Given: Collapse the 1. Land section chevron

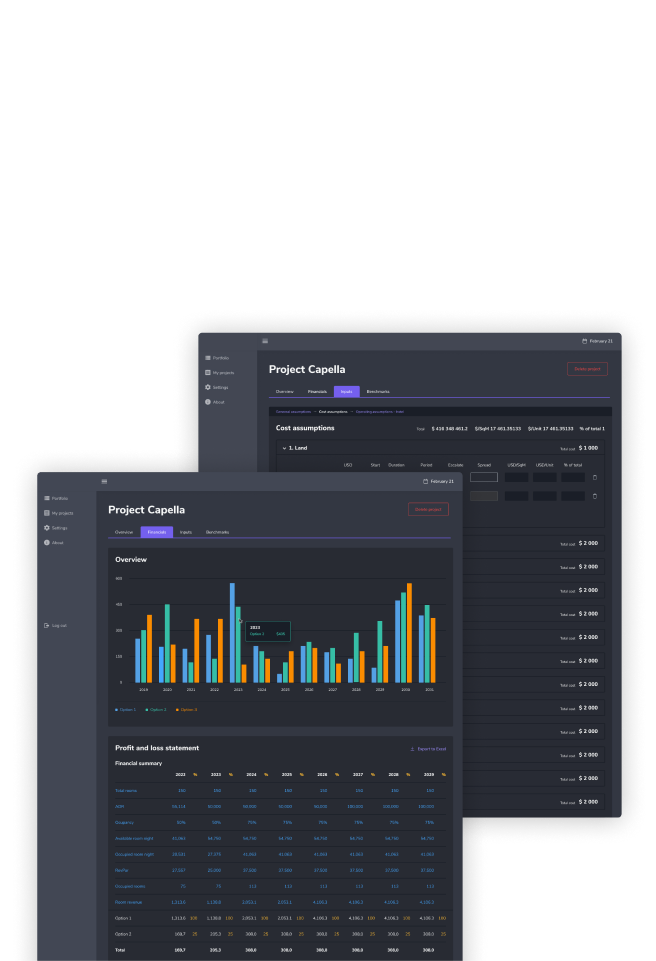Looking at the screenshot, I should 284,448.
